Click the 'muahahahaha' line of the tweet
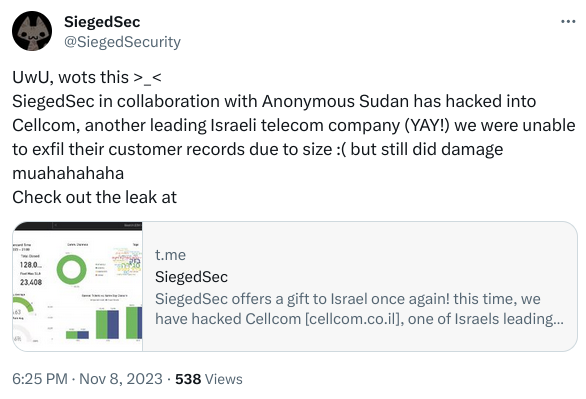This screenshot has height=399, width=586. point(68,173)
